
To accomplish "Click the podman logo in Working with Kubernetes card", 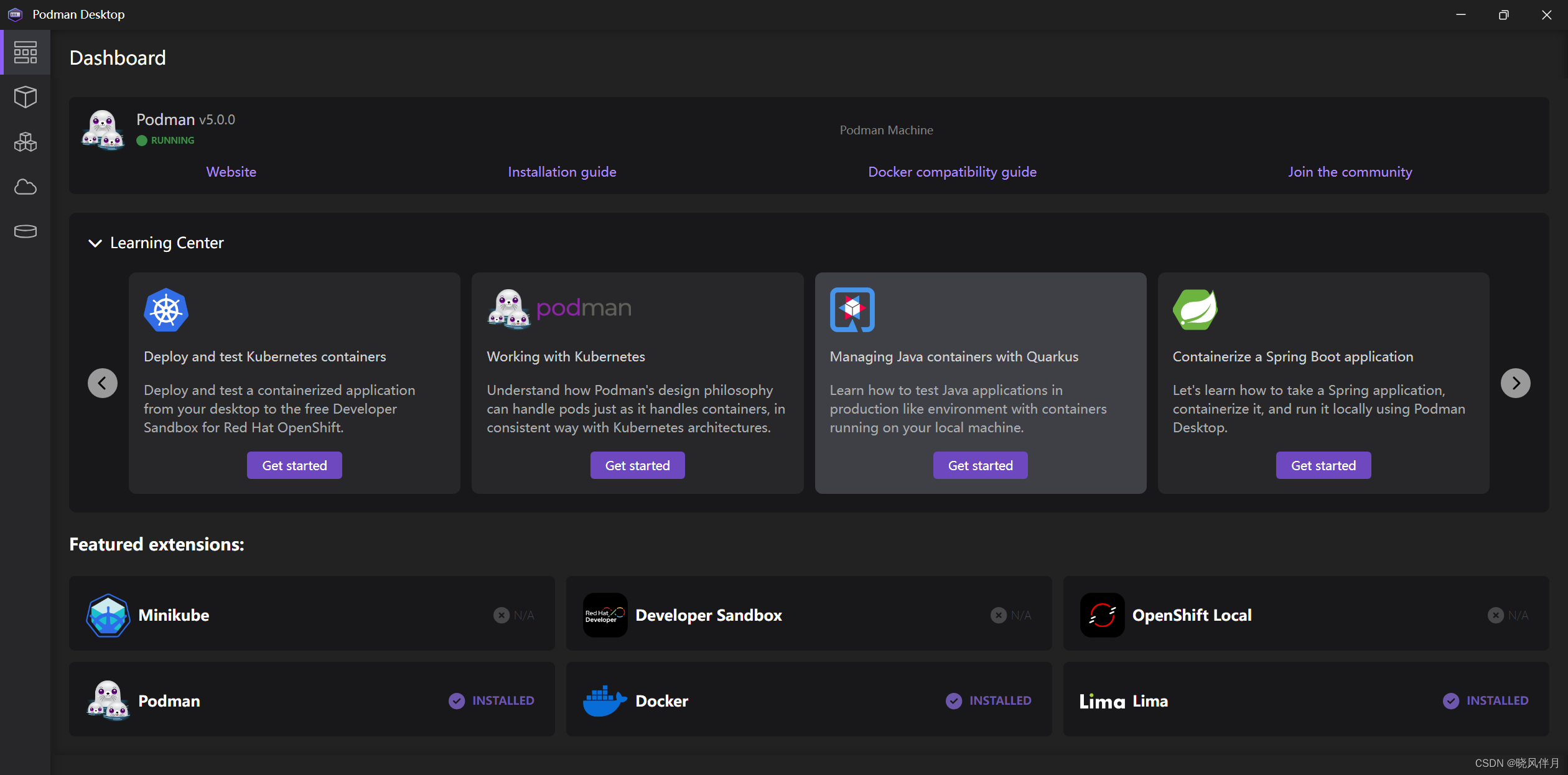I will click(559, 309).
